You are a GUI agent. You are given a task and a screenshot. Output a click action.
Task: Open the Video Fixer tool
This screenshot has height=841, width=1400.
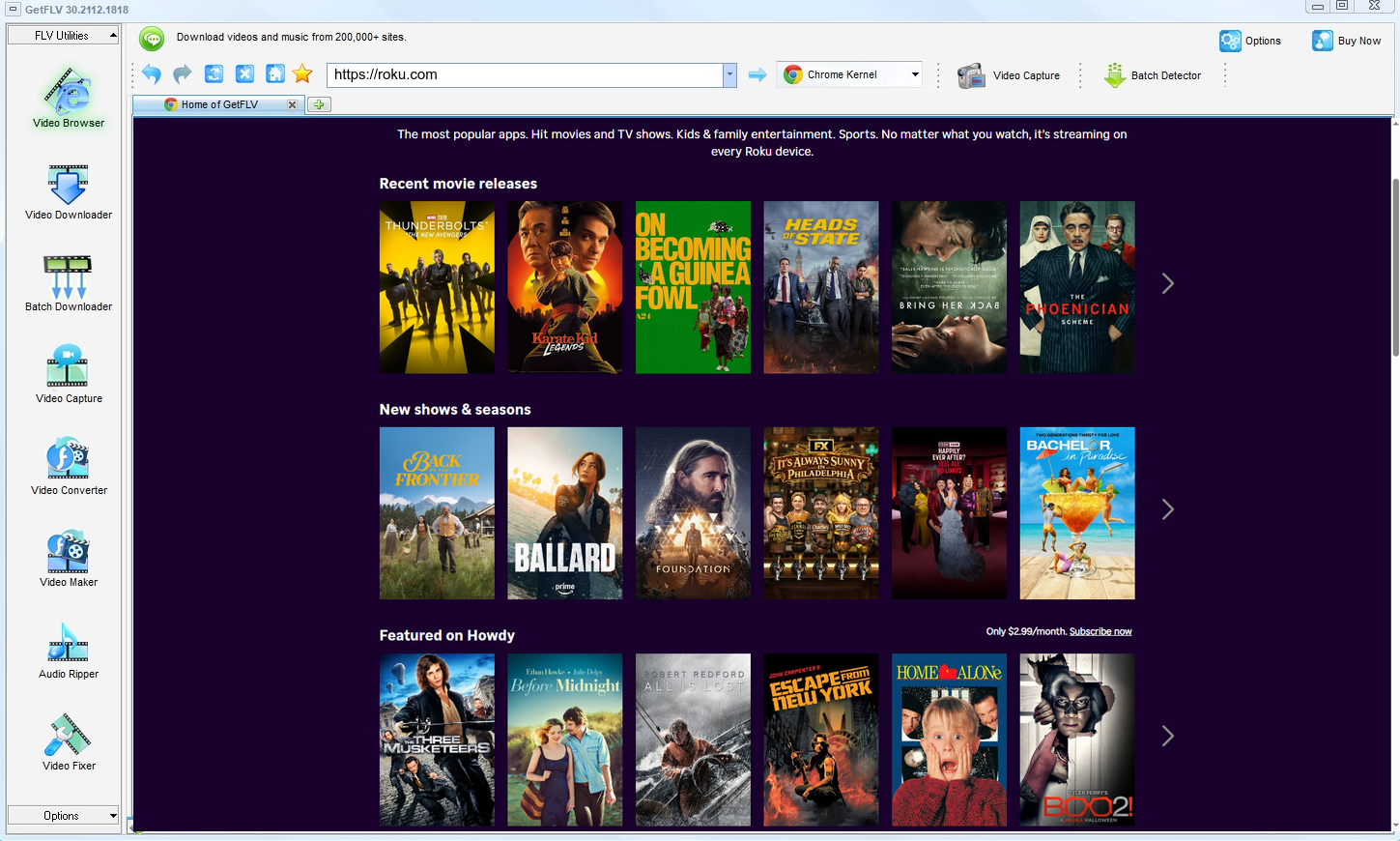[69, 741]
